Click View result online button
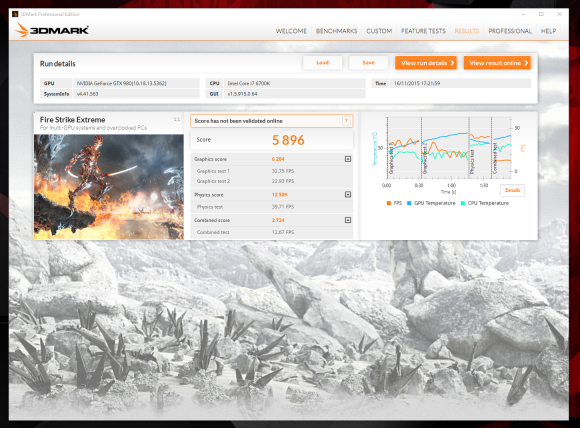This screenshot has height=428, width=580. tap(497, 63)
